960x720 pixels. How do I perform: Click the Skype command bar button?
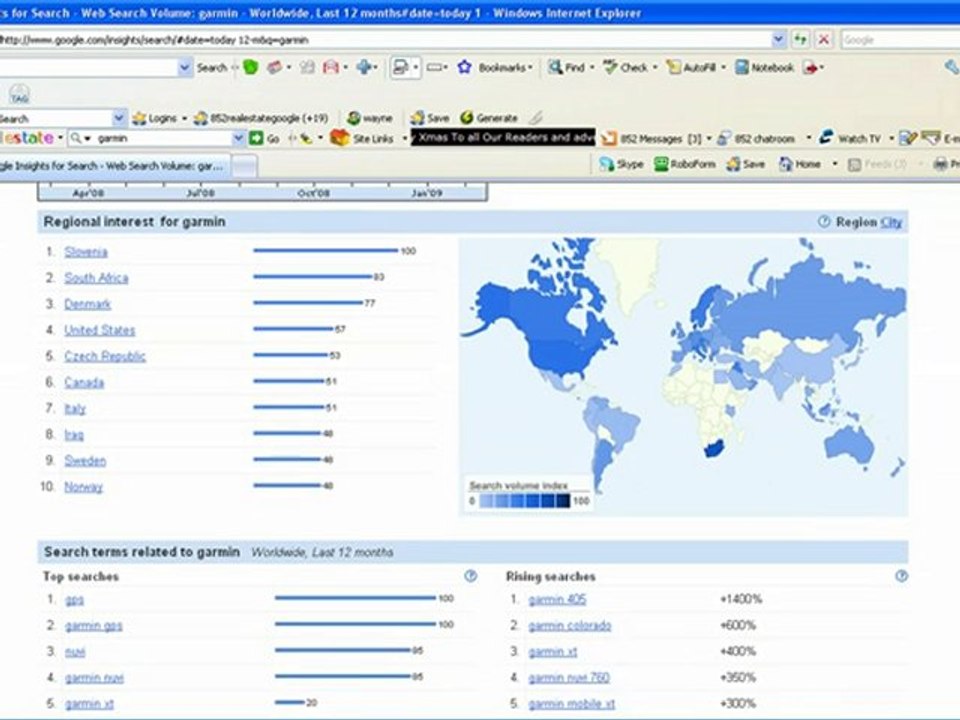[x=621, y=164]
